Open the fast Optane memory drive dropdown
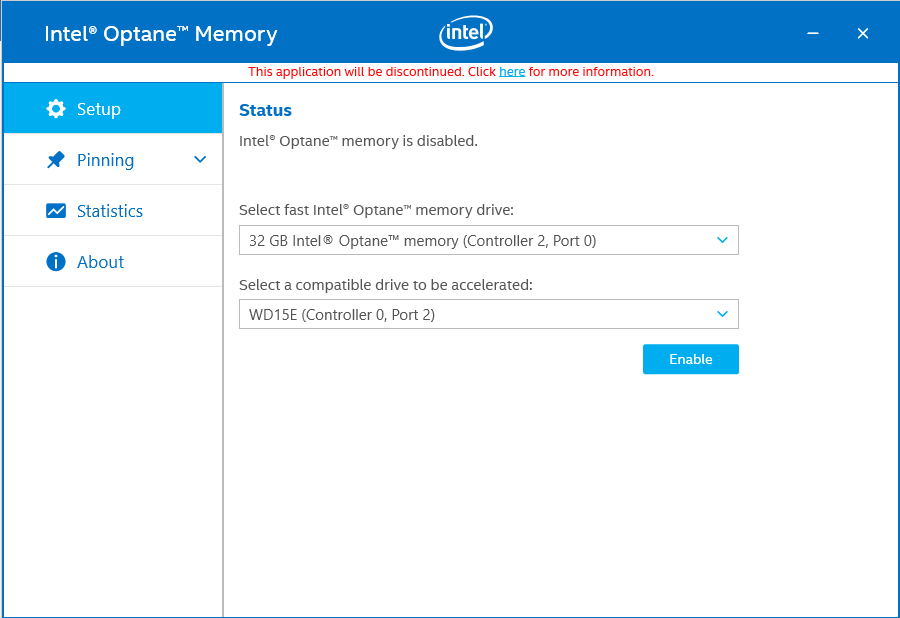This screenshot has width=900, height=618. pos(488,240)
